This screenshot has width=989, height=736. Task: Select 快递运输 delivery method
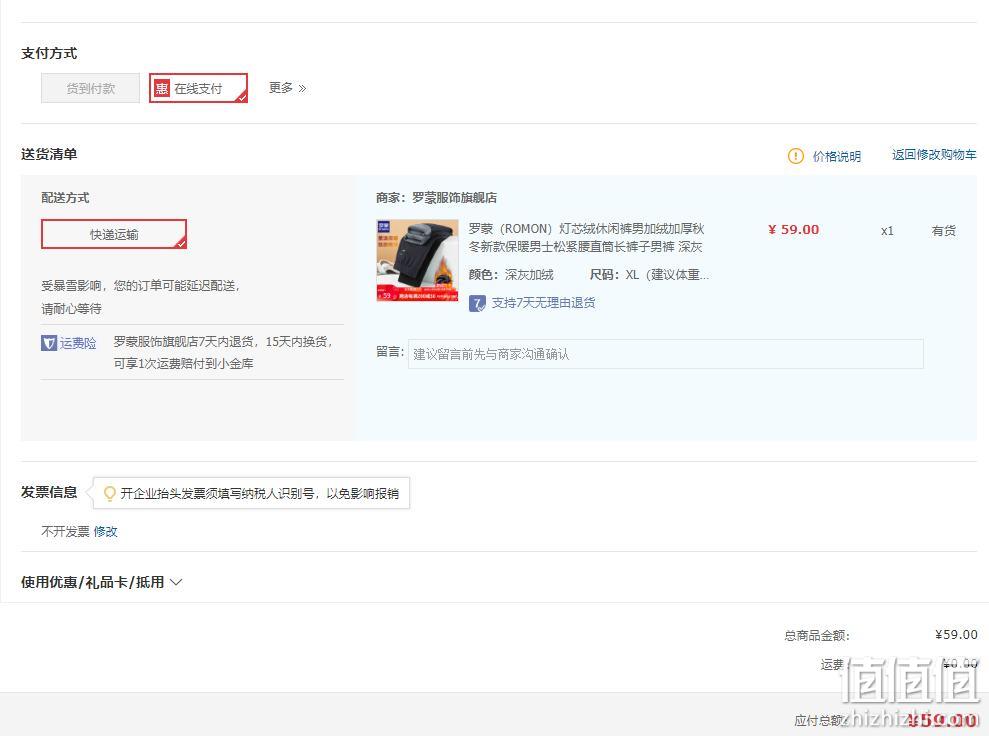point(114,234)
